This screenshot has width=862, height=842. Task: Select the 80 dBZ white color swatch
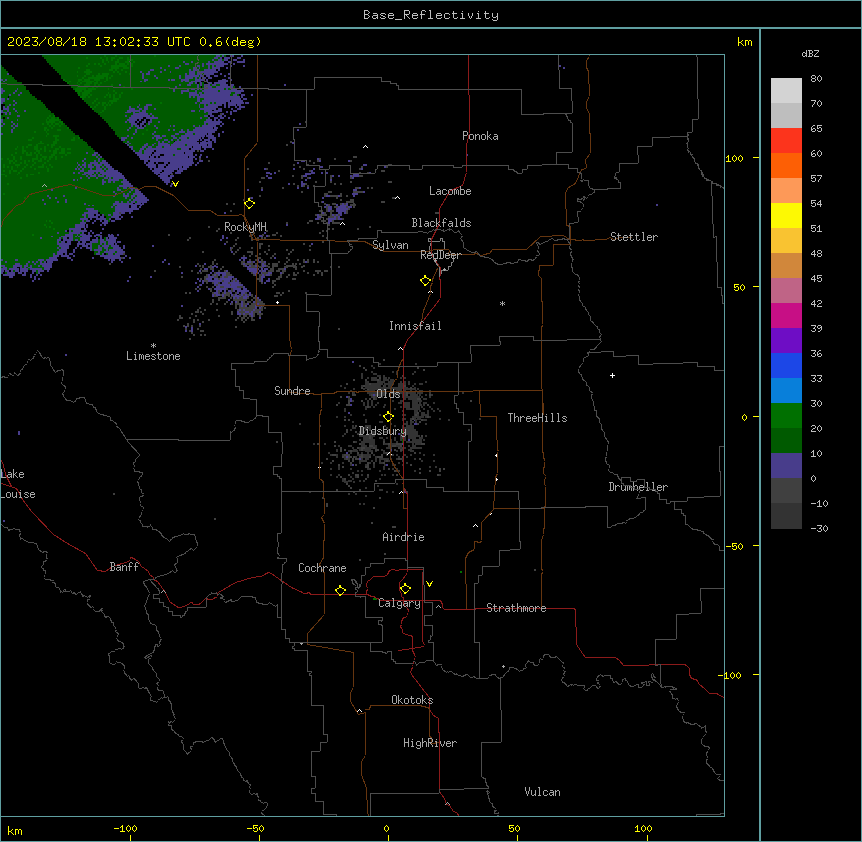tap(786, 91)
